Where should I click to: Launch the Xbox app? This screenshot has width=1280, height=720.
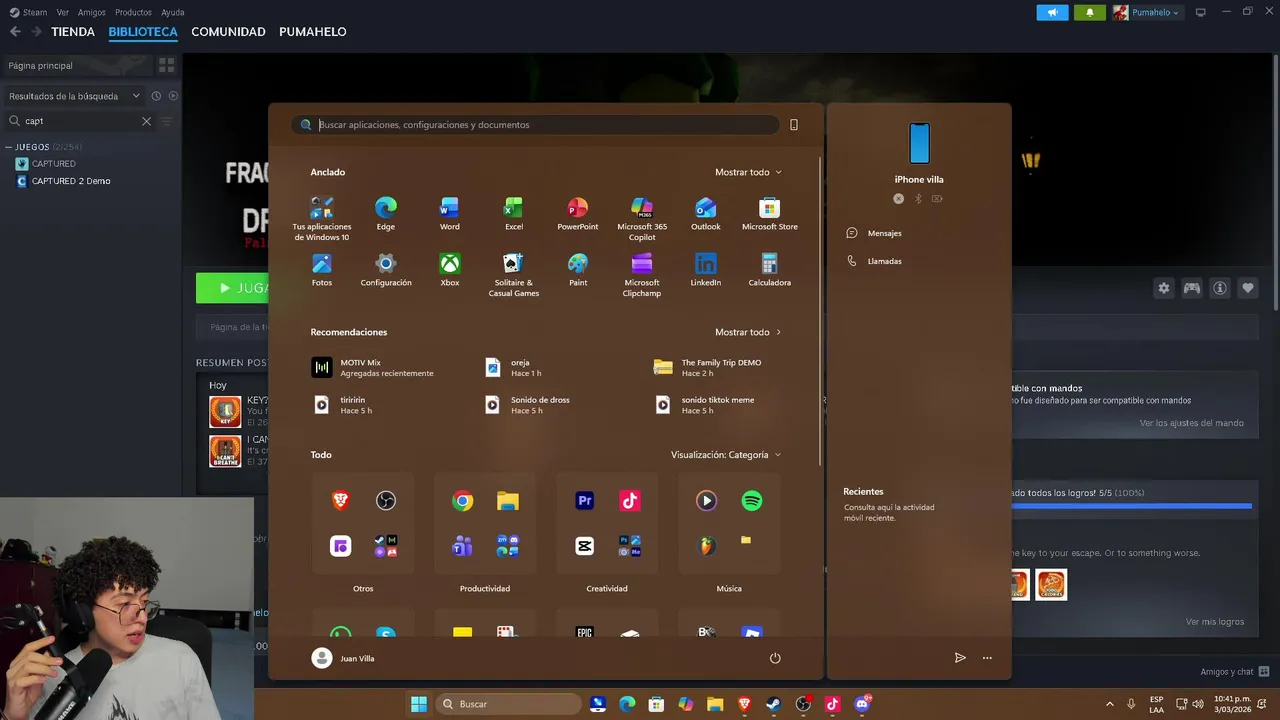click(x=449, y=269)
